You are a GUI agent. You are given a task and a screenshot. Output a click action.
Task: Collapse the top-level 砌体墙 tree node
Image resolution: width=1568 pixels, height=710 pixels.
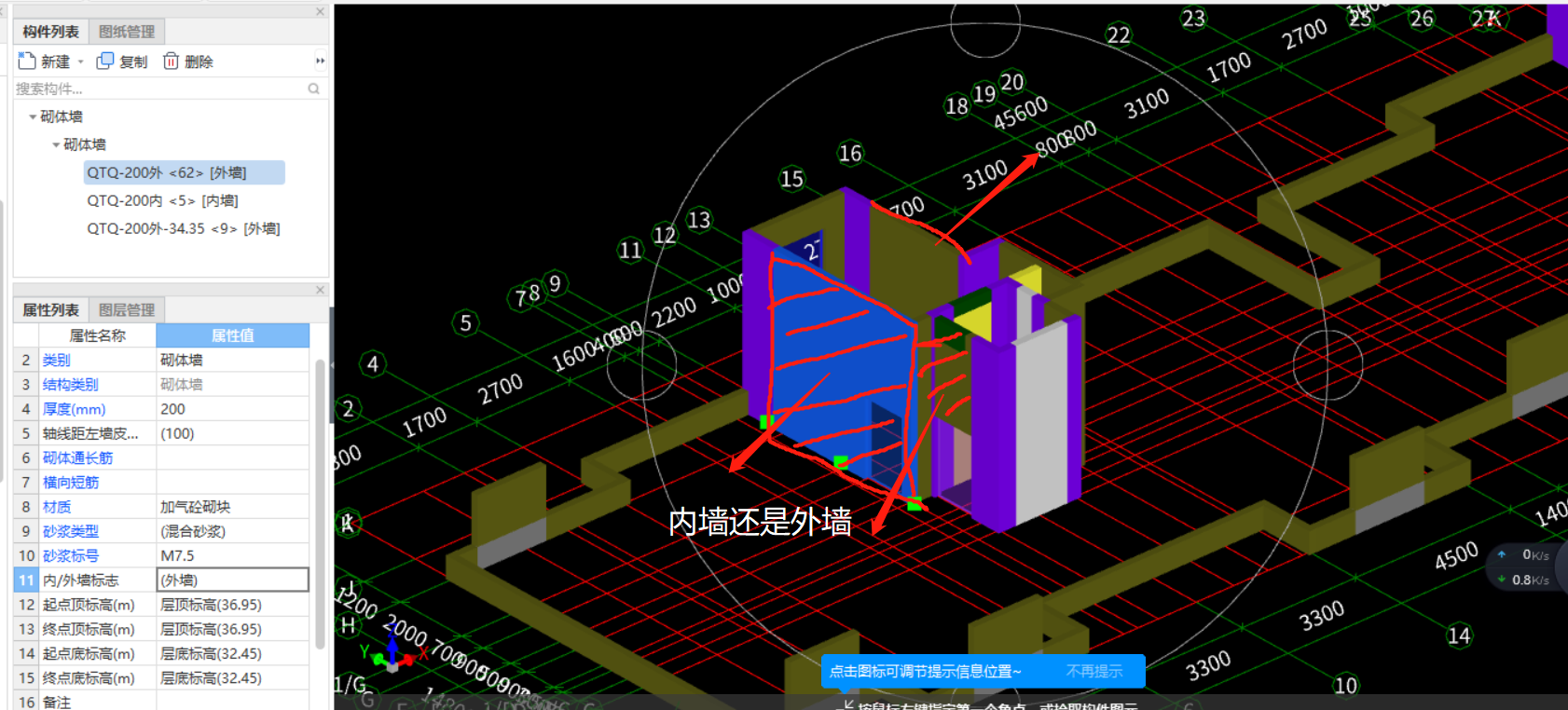click(x=33, y=116)
